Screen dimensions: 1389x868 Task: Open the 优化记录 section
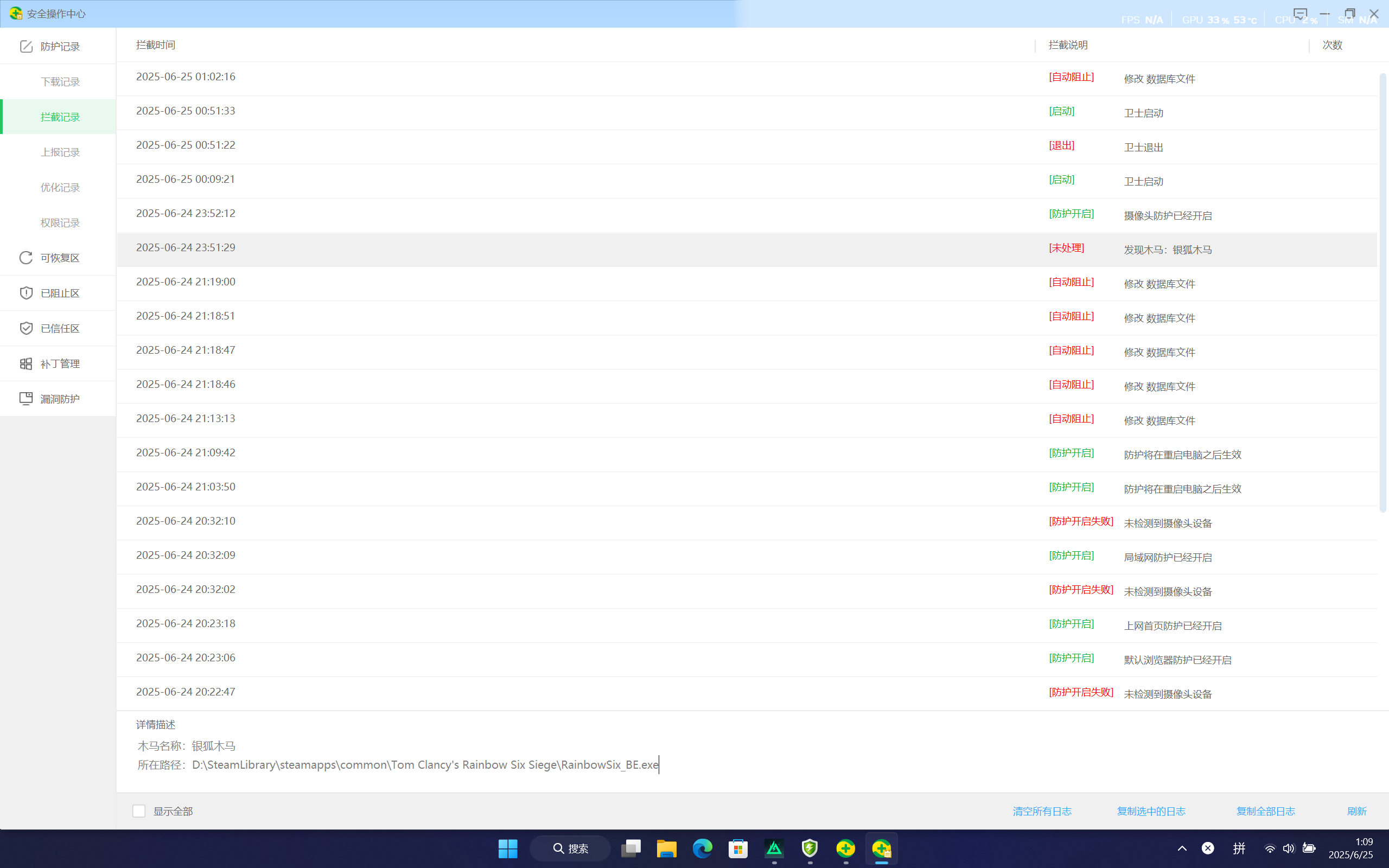pyautogui.click(x=60, y=187)
